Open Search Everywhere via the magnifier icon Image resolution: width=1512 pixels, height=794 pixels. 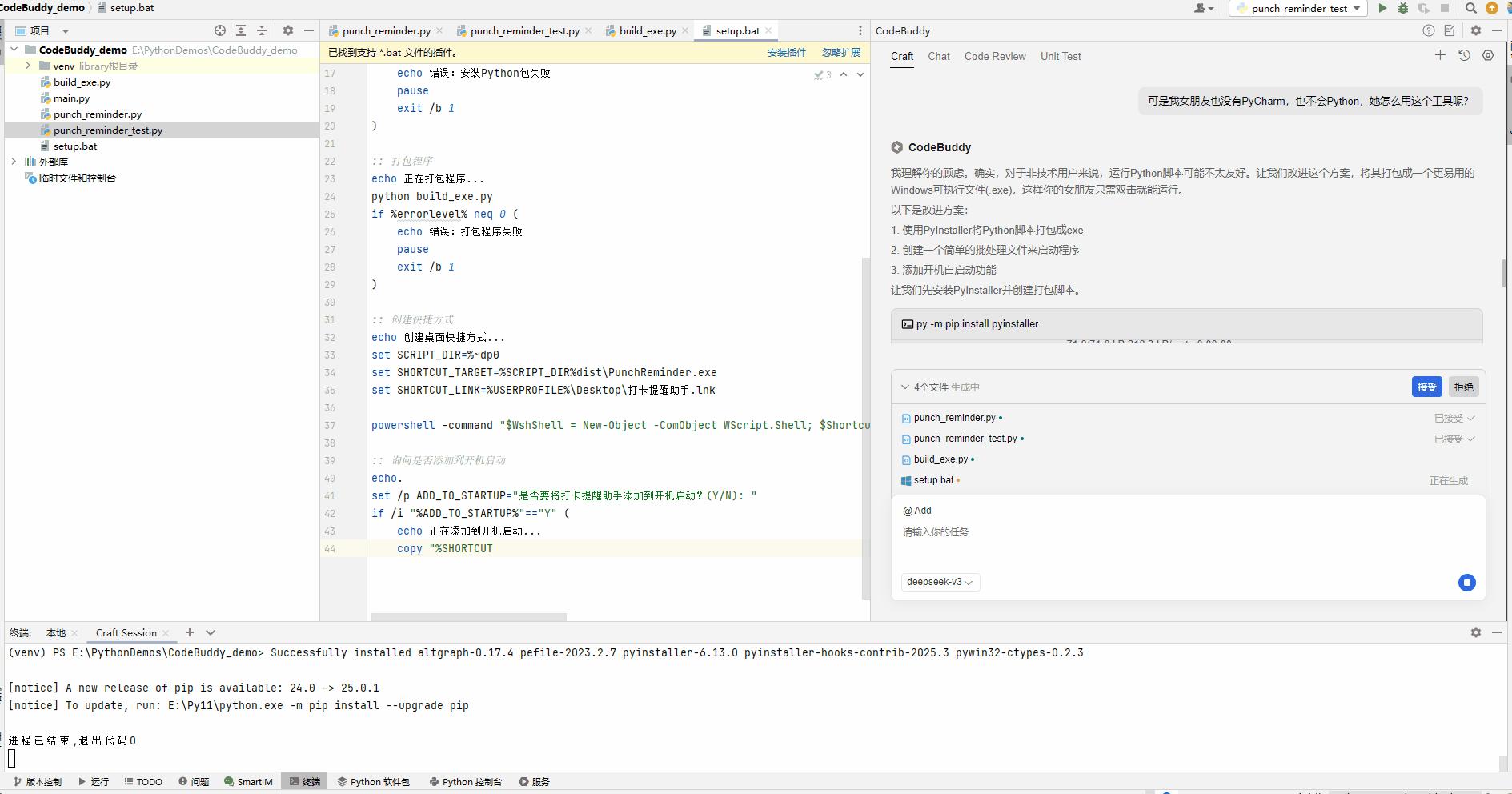coord(1471,8)
